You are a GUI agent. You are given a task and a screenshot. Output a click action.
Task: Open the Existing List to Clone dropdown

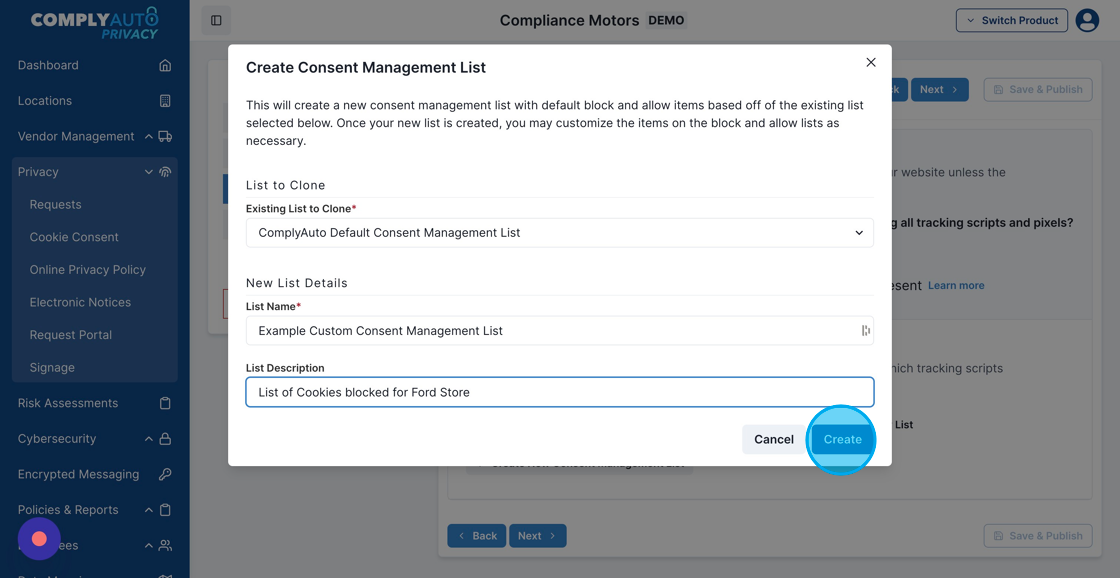[559, 233]
